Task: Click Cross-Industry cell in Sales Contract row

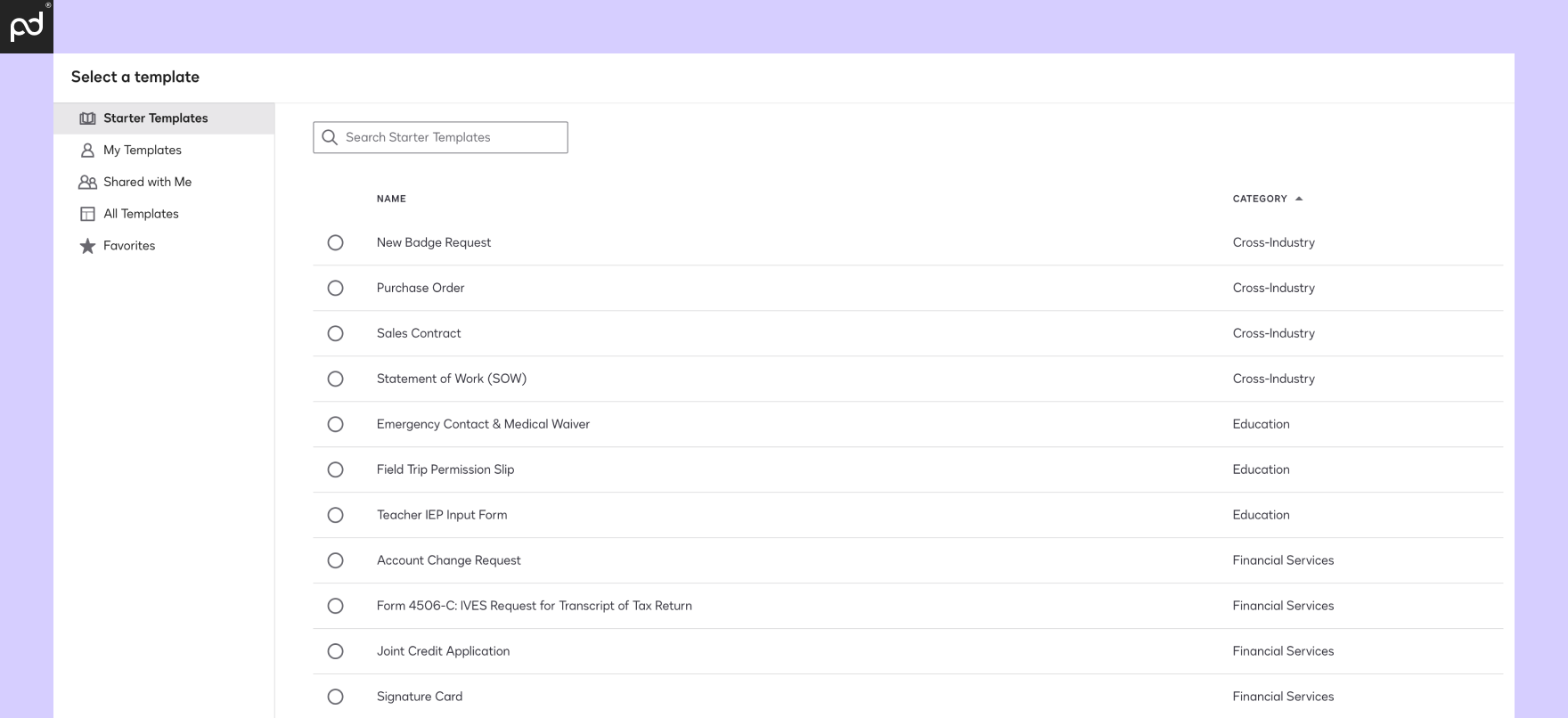Action: pyautogui.click(x=1274, y=333)
